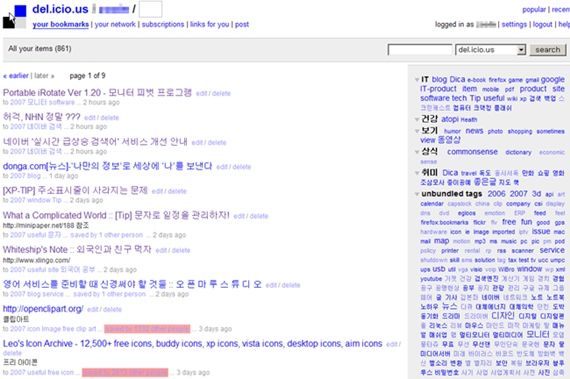Edit the [XP-TIP] bookmark

click(x=157, y=191)
